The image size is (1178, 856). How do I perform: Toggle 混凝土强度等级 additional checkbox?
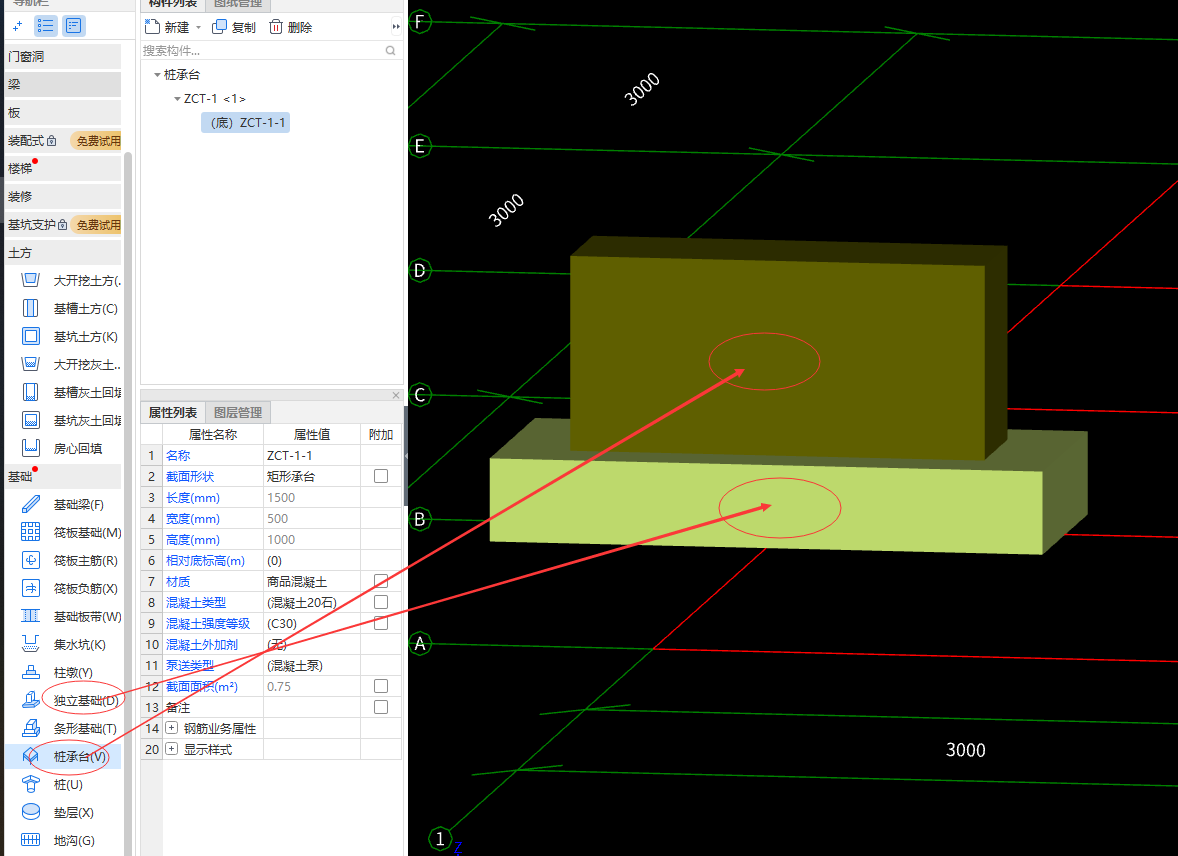tap(381, 623)
